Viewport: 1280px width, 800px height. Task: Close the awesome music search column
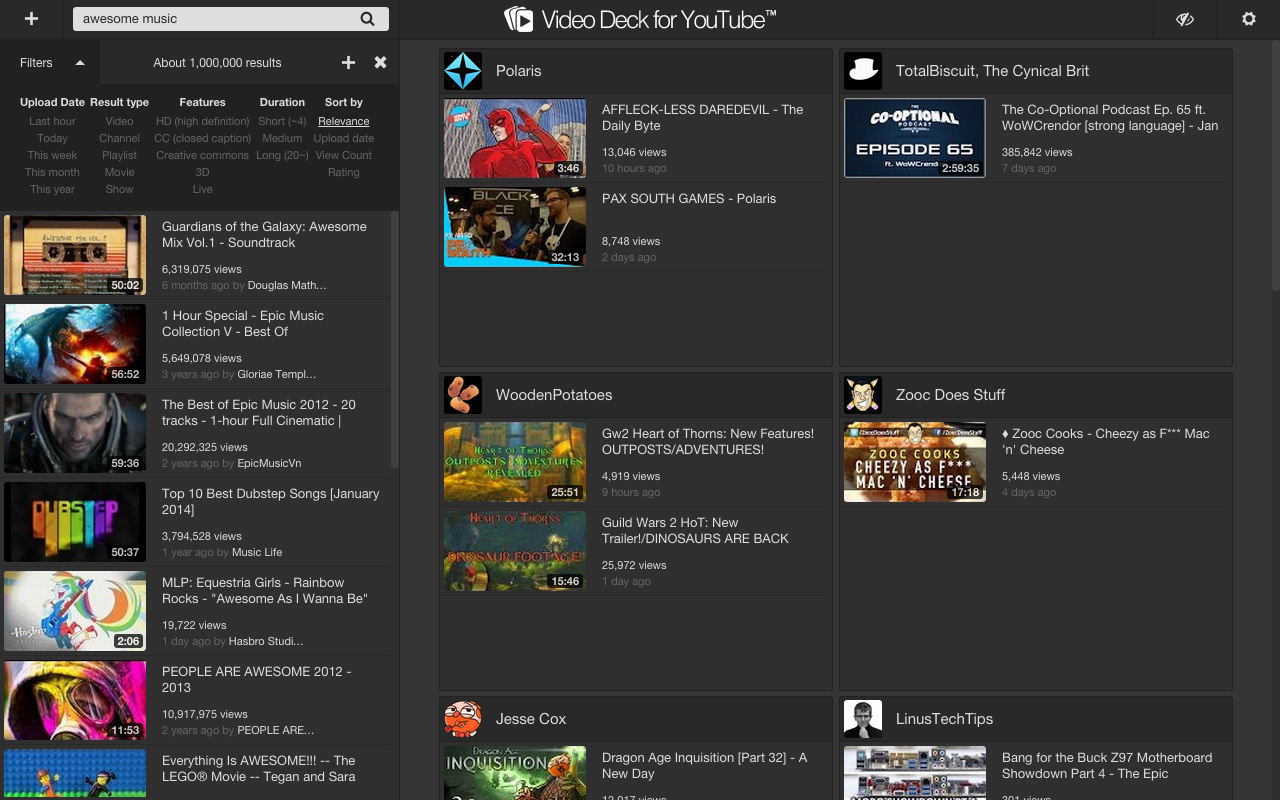380,62
